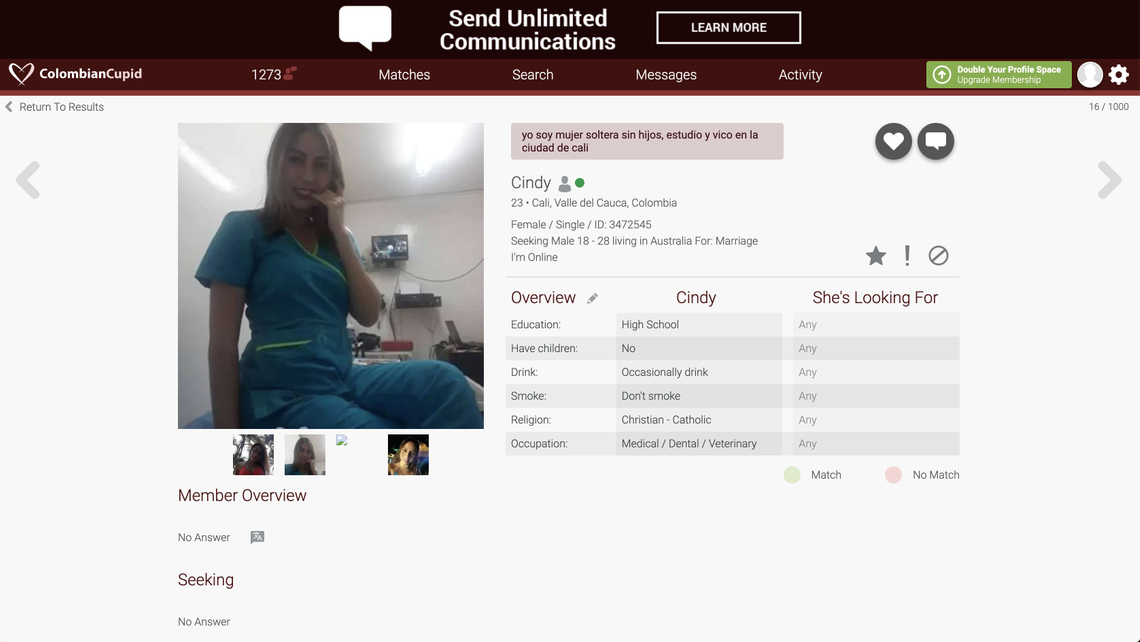Viewport: 1140px width, 642px height.
Task: Add Cindy to favorites with star icon
Action: point(876,255)
